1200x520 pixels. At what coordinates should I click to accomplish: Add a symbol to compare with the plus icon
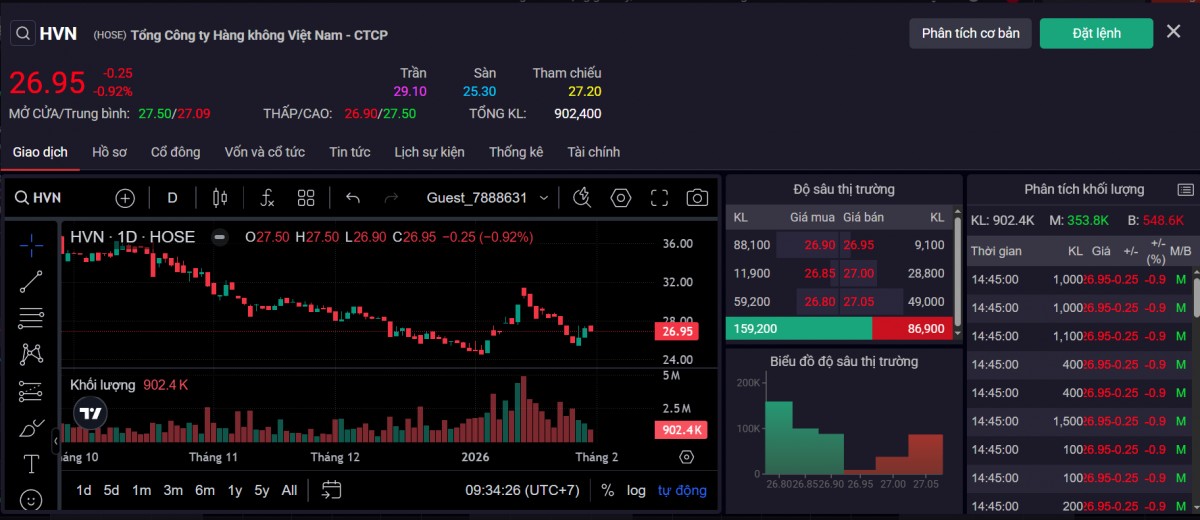[x=125, y=198]
